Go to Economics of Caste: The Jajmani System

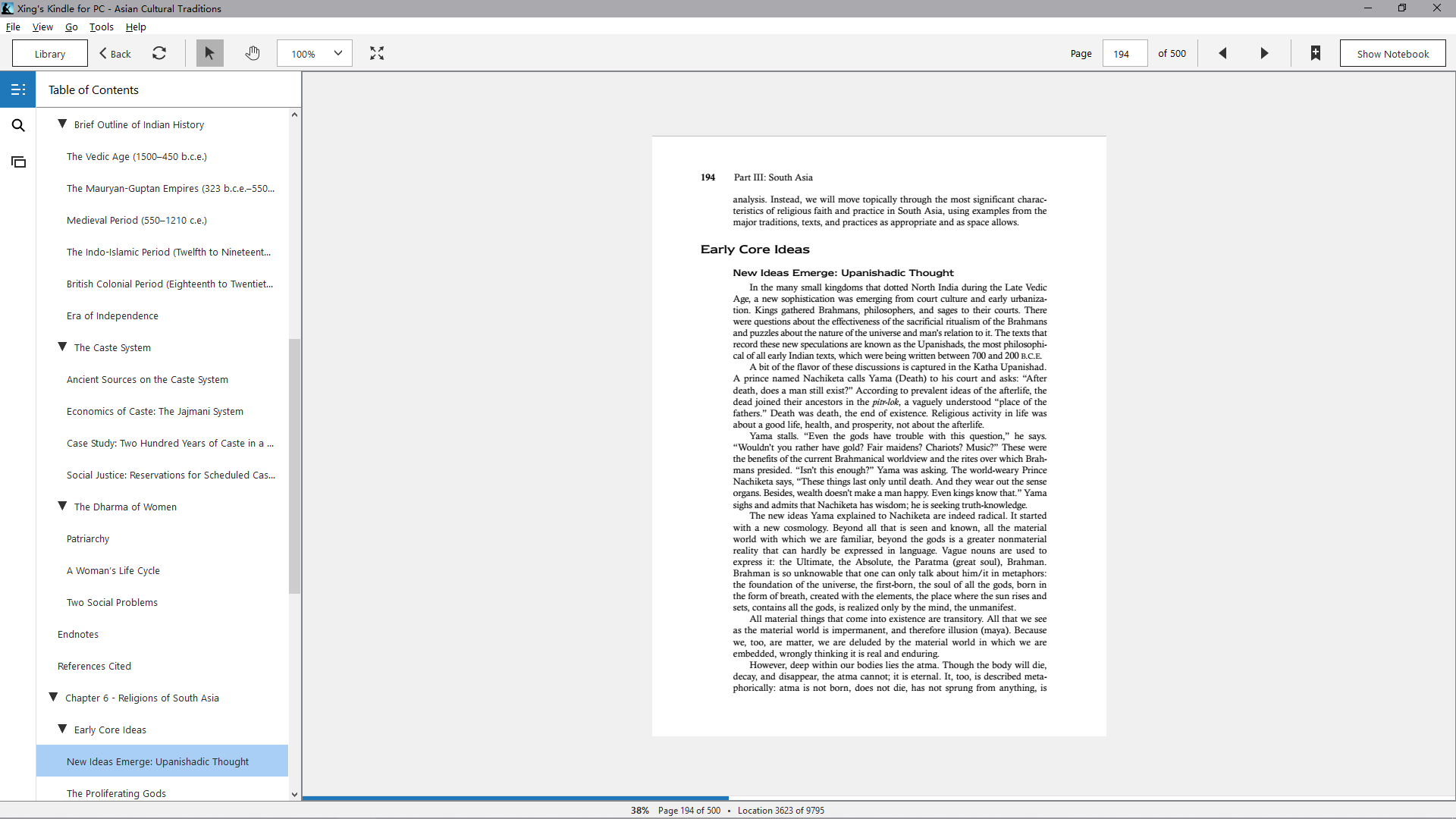point(162,411)
